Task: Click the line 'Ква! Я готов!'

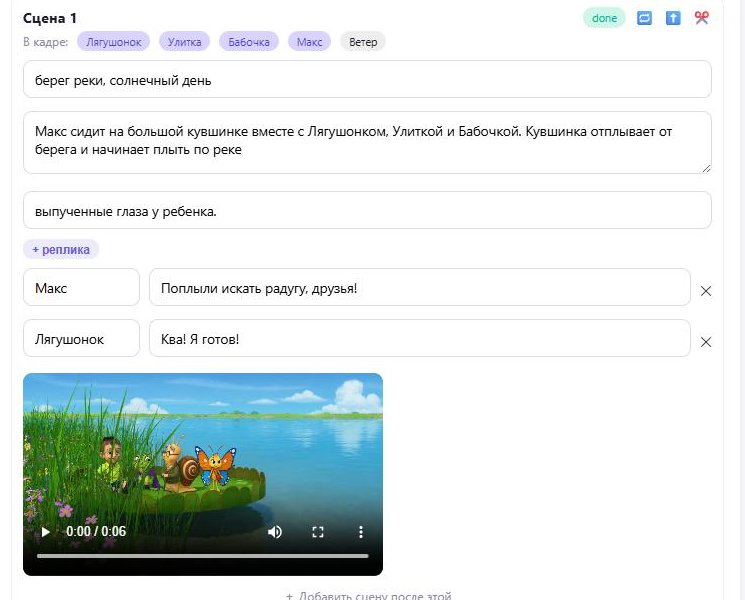Action: [x=420, y=338]
